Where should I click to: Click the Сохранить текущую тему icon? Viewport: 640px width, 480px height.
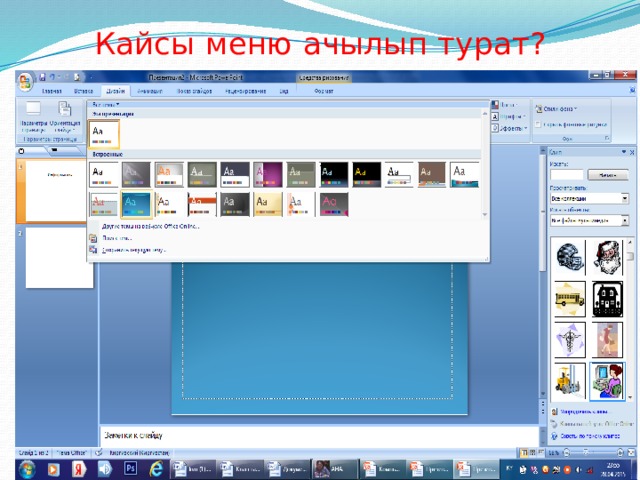(93, 250)
